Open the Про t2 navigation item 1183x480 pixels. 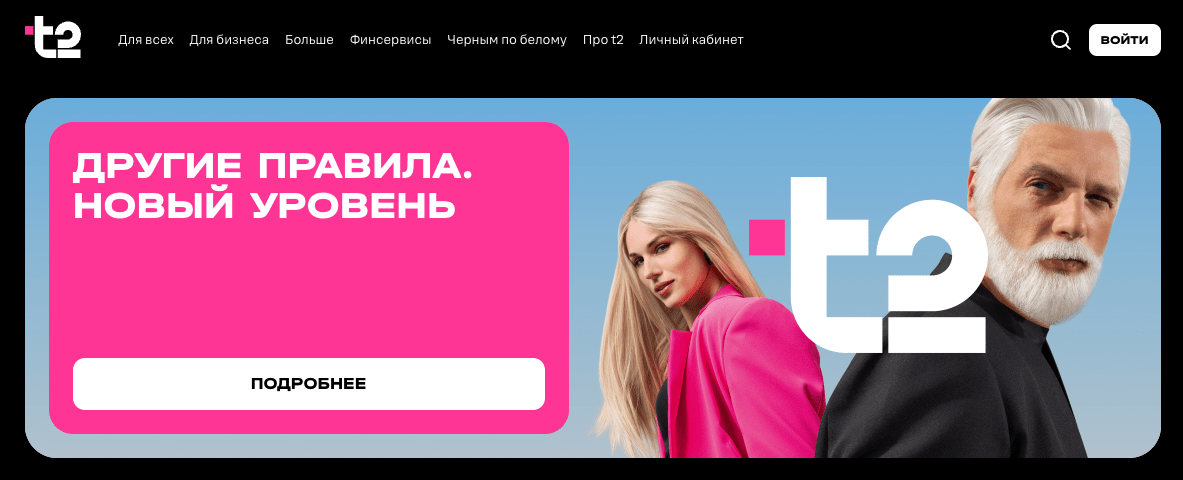[603, 40]
